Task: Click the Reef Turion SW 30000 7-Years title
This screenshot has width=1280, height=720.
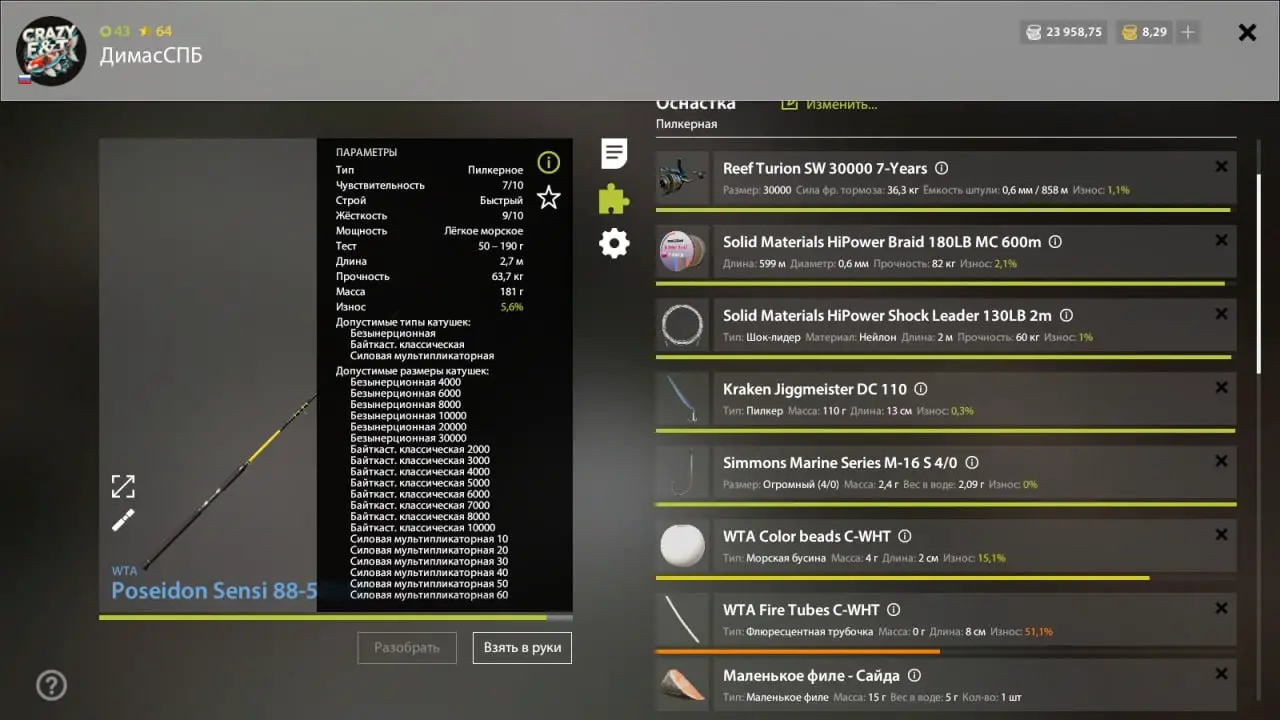Action: coord(825,168)
